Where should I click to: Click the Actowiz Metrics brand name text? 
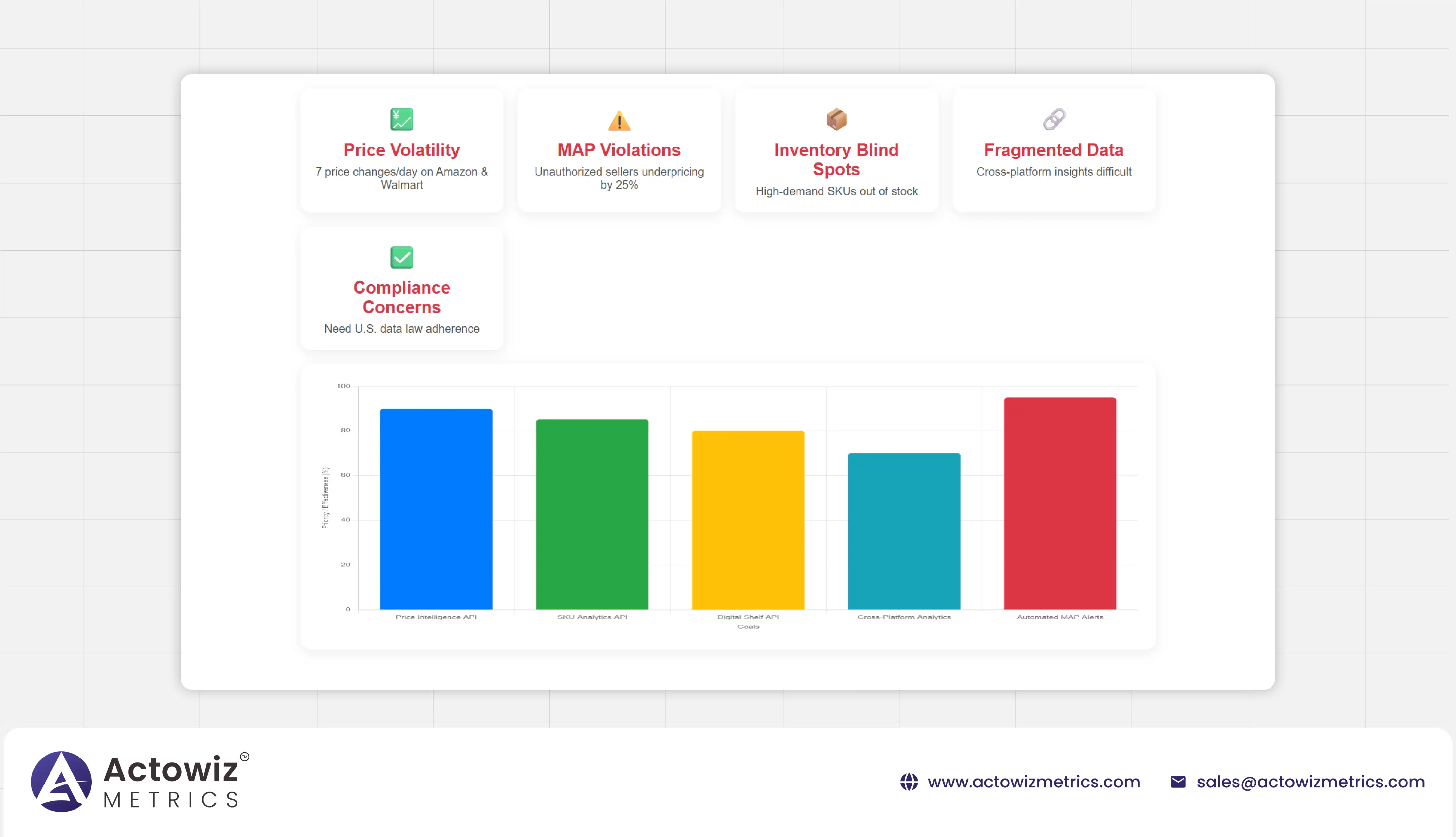(171, 781)
